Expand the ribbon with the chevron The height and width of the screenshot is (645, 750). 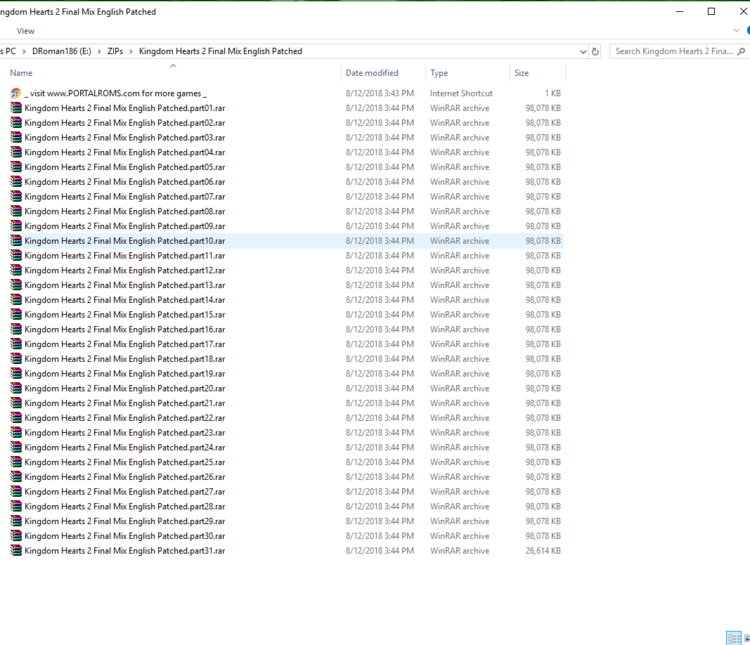(x=736, y=31)
